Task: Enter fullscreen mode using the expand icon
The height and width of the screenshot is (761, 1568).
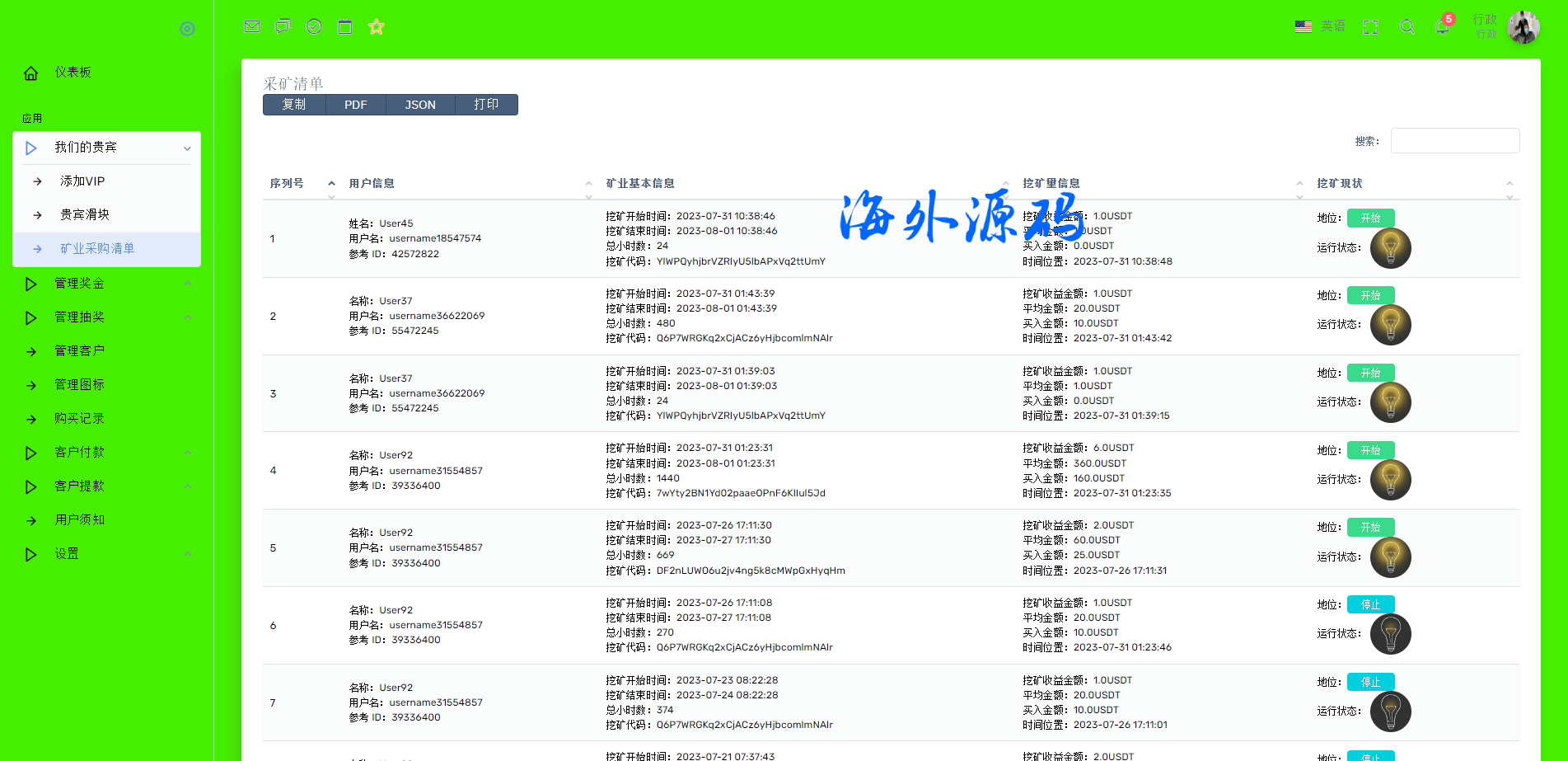Action: point(1370,26)
